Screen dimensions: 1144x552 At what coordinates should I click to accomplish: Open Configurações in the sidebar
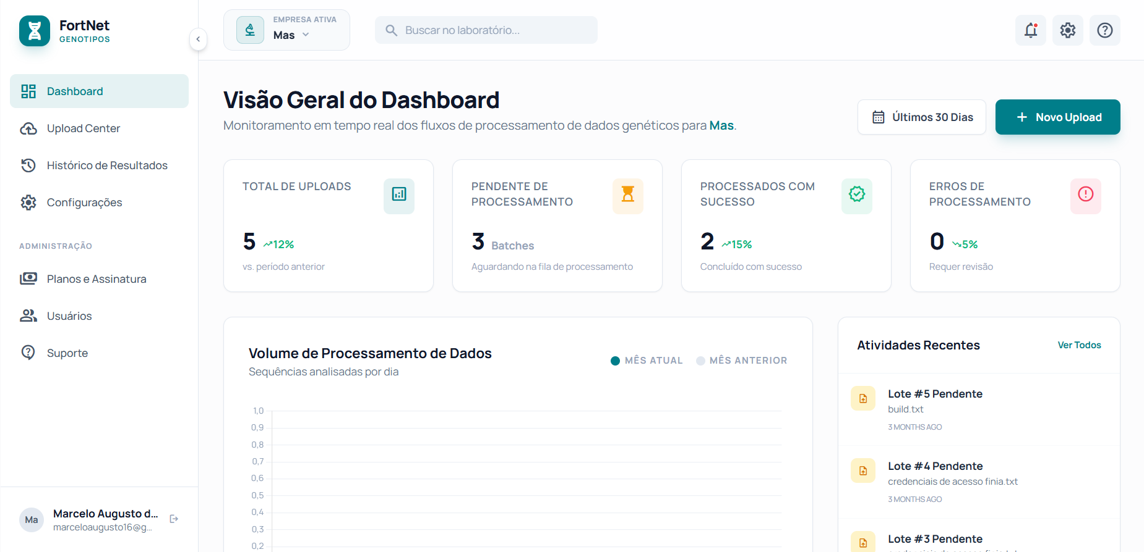[x=99, y=203]
